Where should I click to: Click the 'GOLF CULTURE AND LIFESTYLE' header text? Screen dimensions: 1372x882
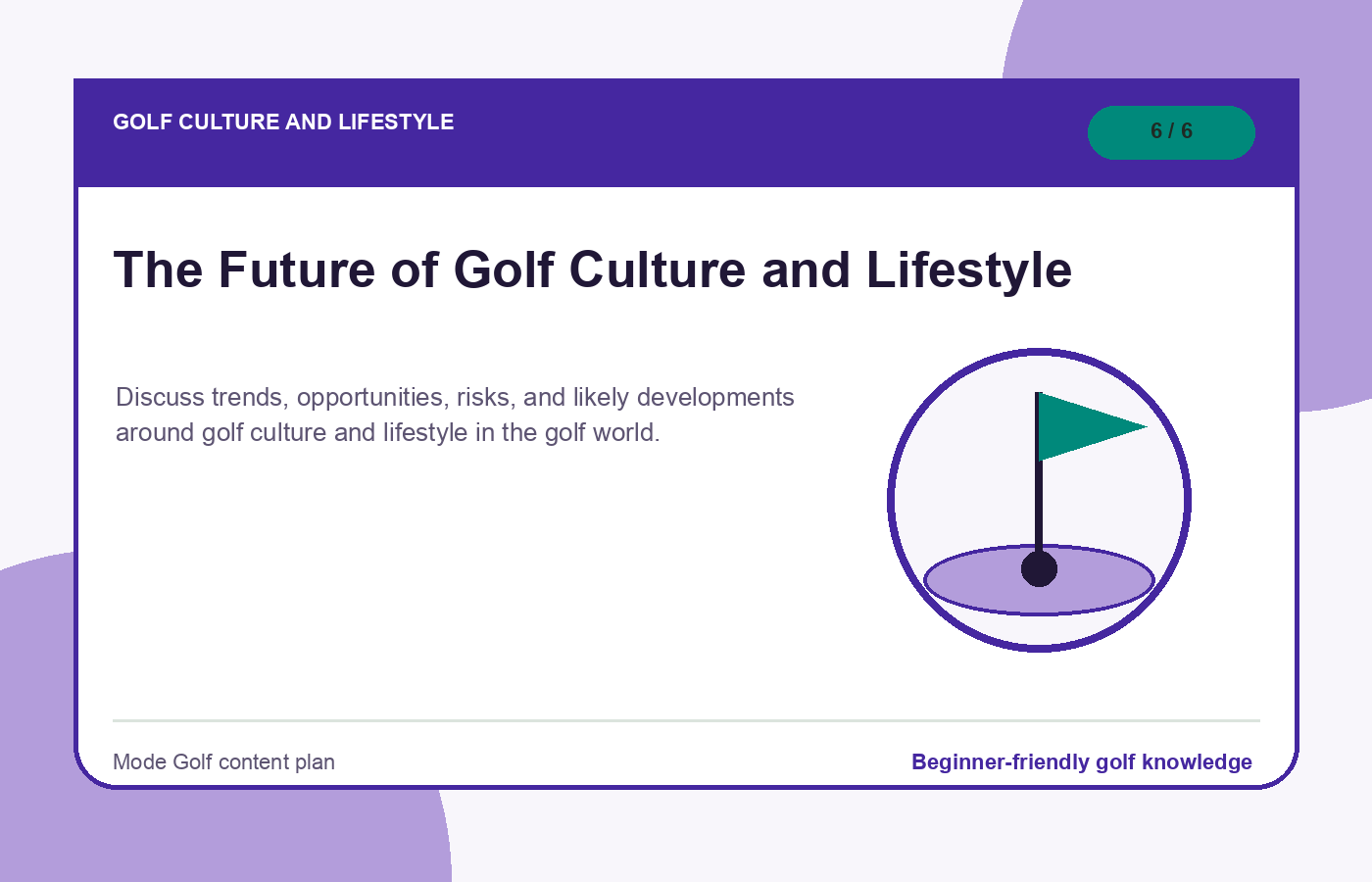(283, 122)
